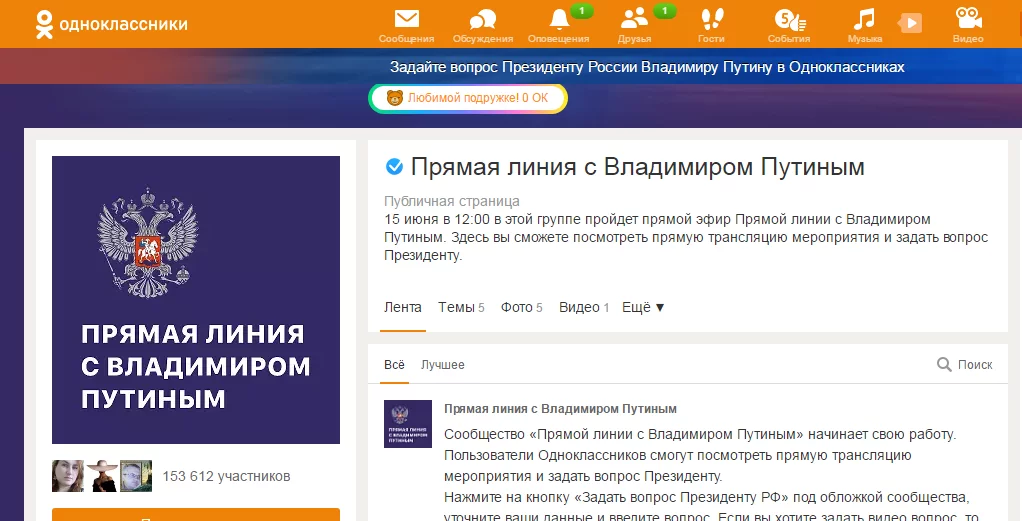Open the Задайте вопрос Президенту banner link
The width and height of the screenshot is (1022, 521).
(647, 67)
